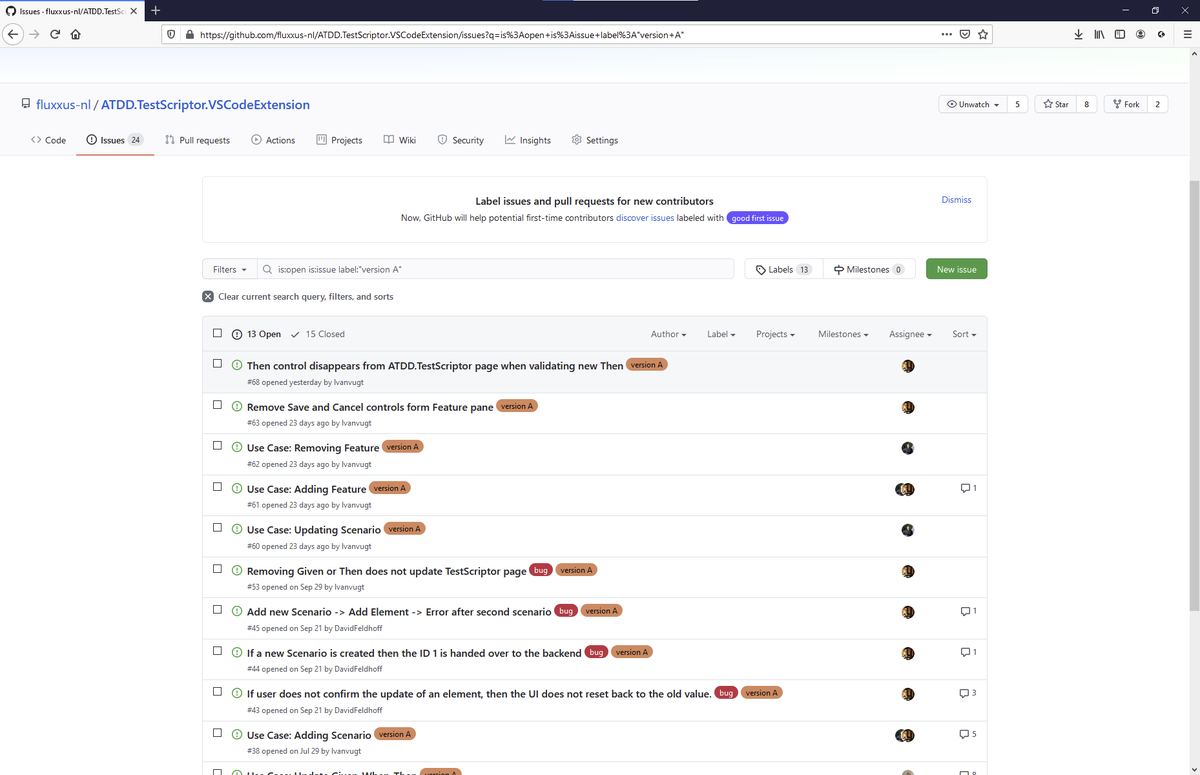Select the Removing Given or Then issue
This screenshot has height=775, width=1200.
[x=217, y=569]
